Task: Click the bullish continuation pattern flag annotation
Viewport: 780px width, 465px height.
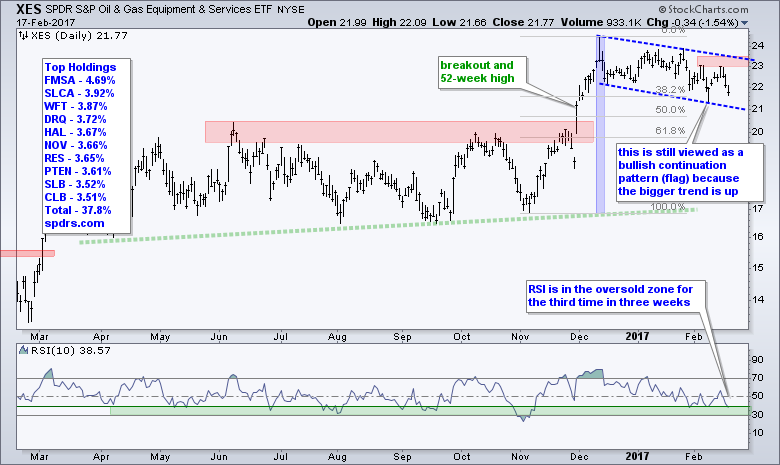Action: (688, 172)
